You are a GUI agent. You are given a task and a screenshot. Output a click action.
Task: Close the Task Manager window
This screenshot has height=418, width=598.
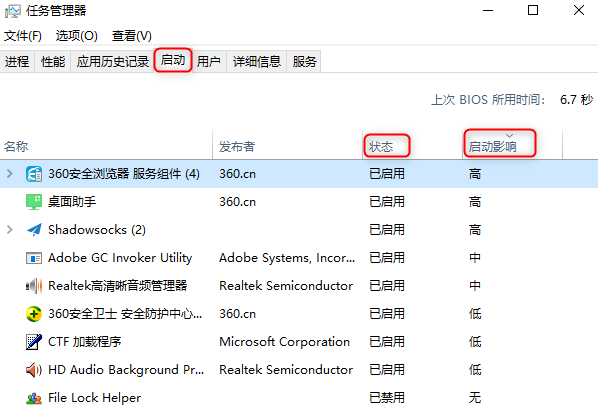[579, 11]
